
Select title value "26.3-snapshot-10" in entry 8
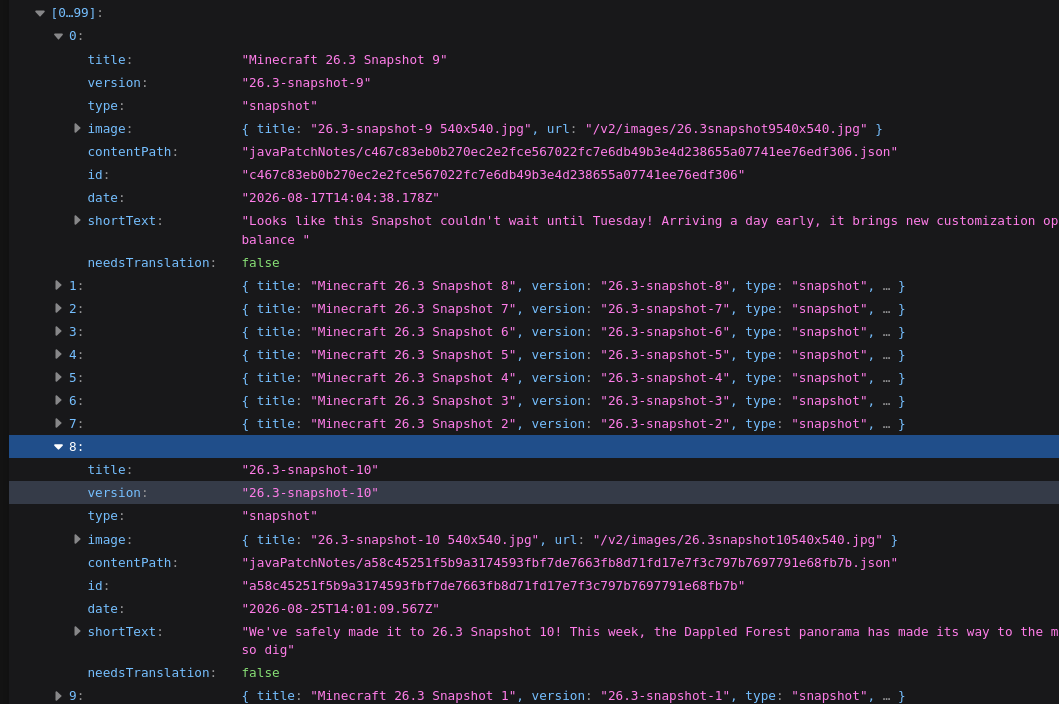[x=310, y=470]
